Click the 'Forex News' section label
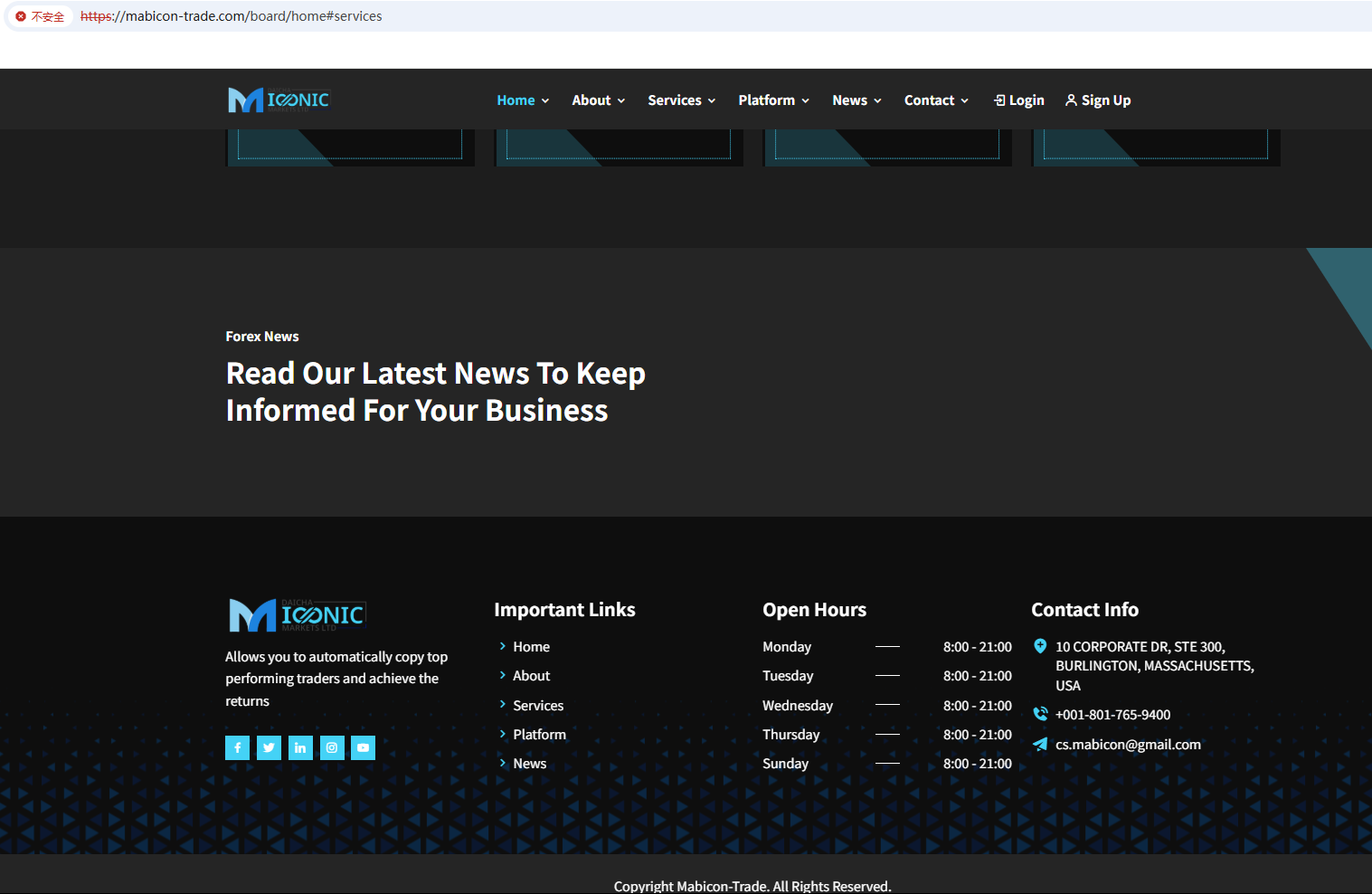The height and width of the screenshot is (894, 1372). click(x=262, y=337)
